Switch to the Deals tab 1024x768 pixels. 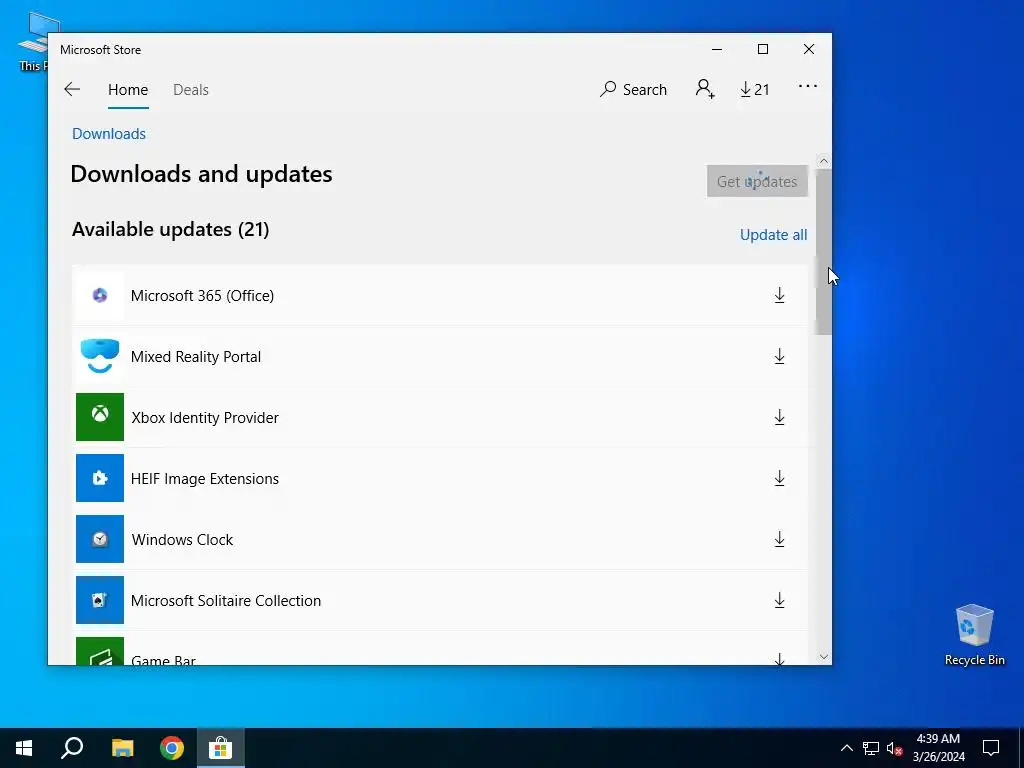[191, 89]
